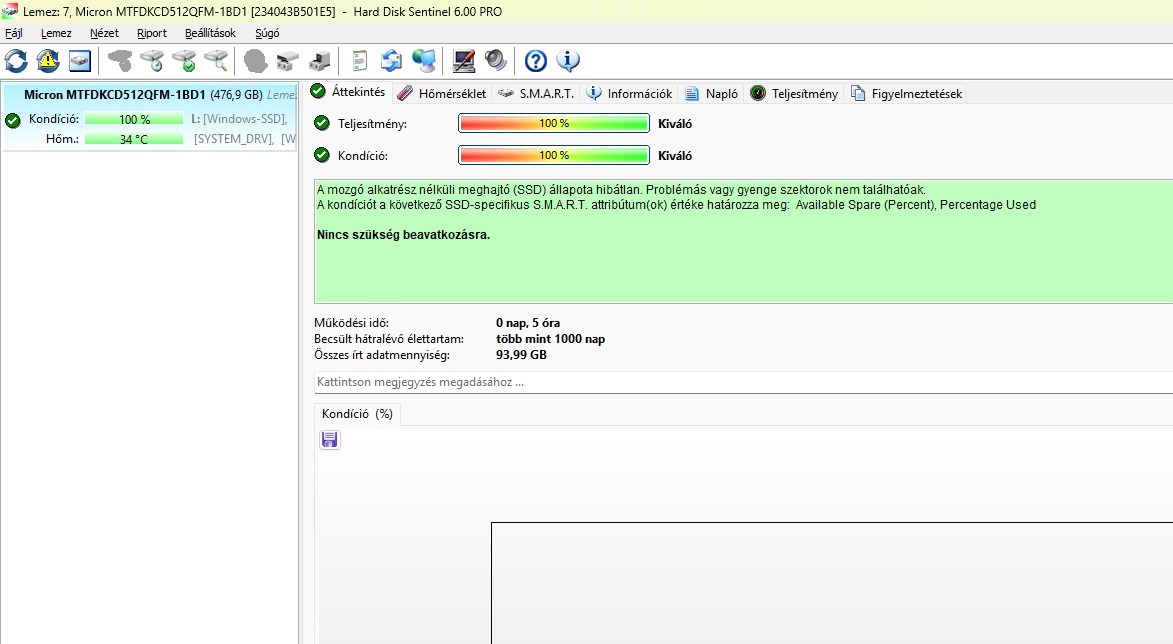Screen dimensions: 1173x644
Task: Click the '[SYSTEM_DRV],' partition text
Action: [233, 139]
